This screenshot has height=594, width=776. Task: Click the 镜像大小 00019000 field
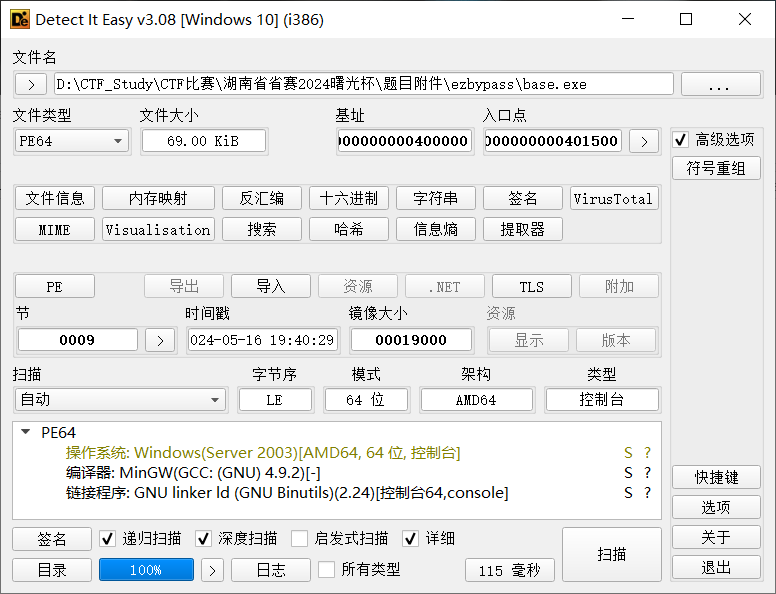point(411,341)
